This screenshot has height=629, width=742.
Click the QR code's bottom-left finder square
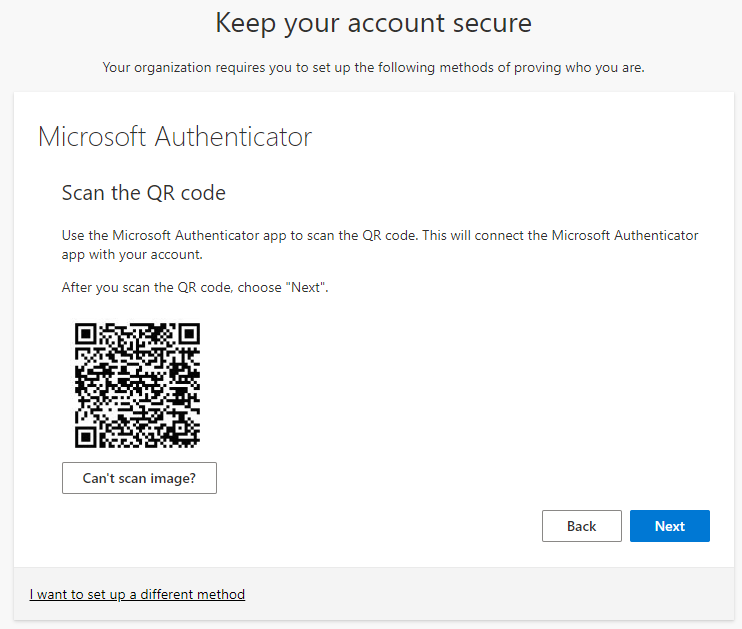coord(86,437)
